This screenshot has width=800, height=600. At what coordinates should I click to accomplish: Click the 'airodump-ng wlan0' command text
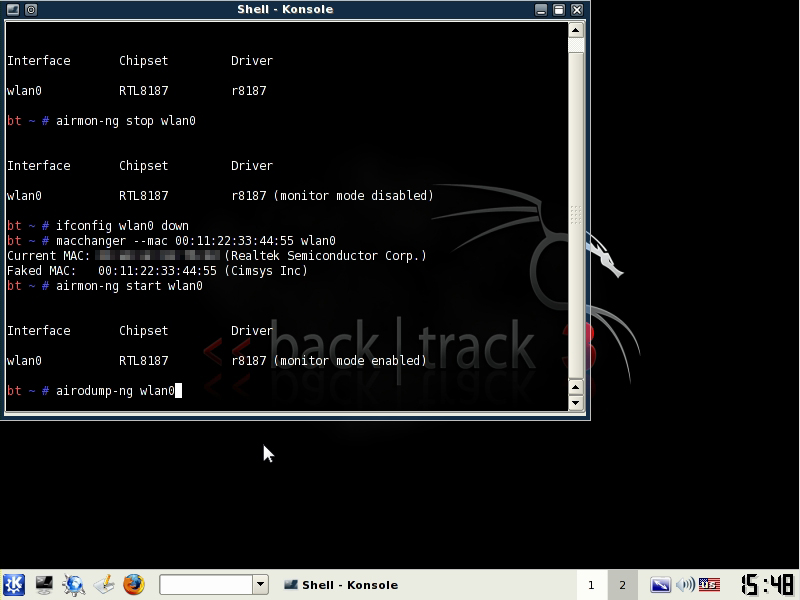(115, 391)
